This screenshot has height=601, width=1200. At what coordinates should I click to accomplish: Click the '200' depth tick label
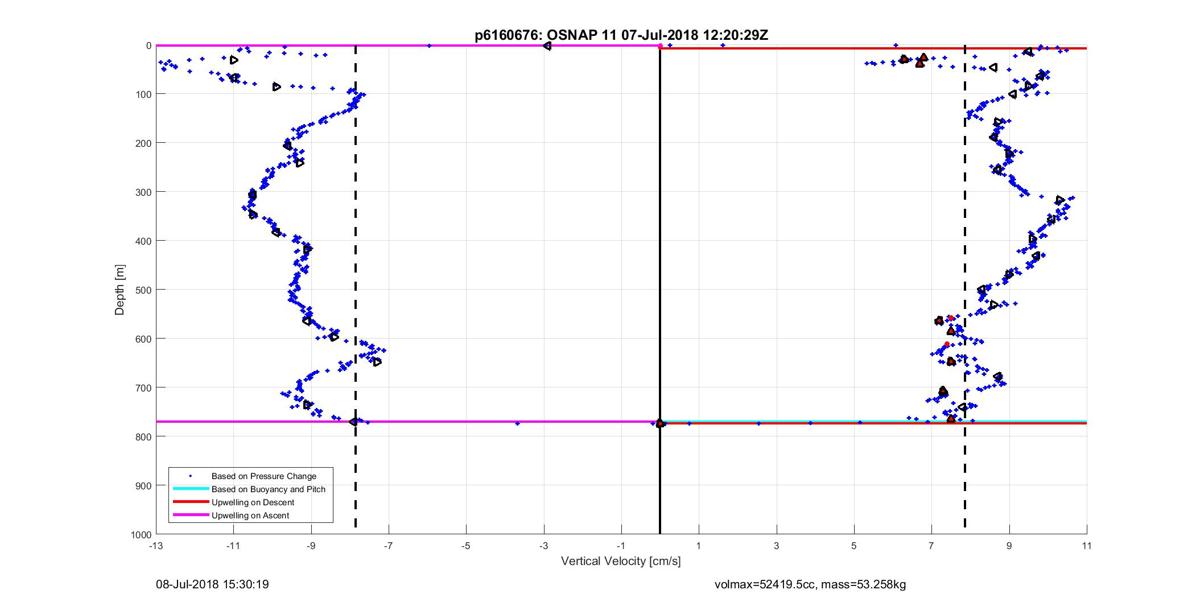[142, 143]
